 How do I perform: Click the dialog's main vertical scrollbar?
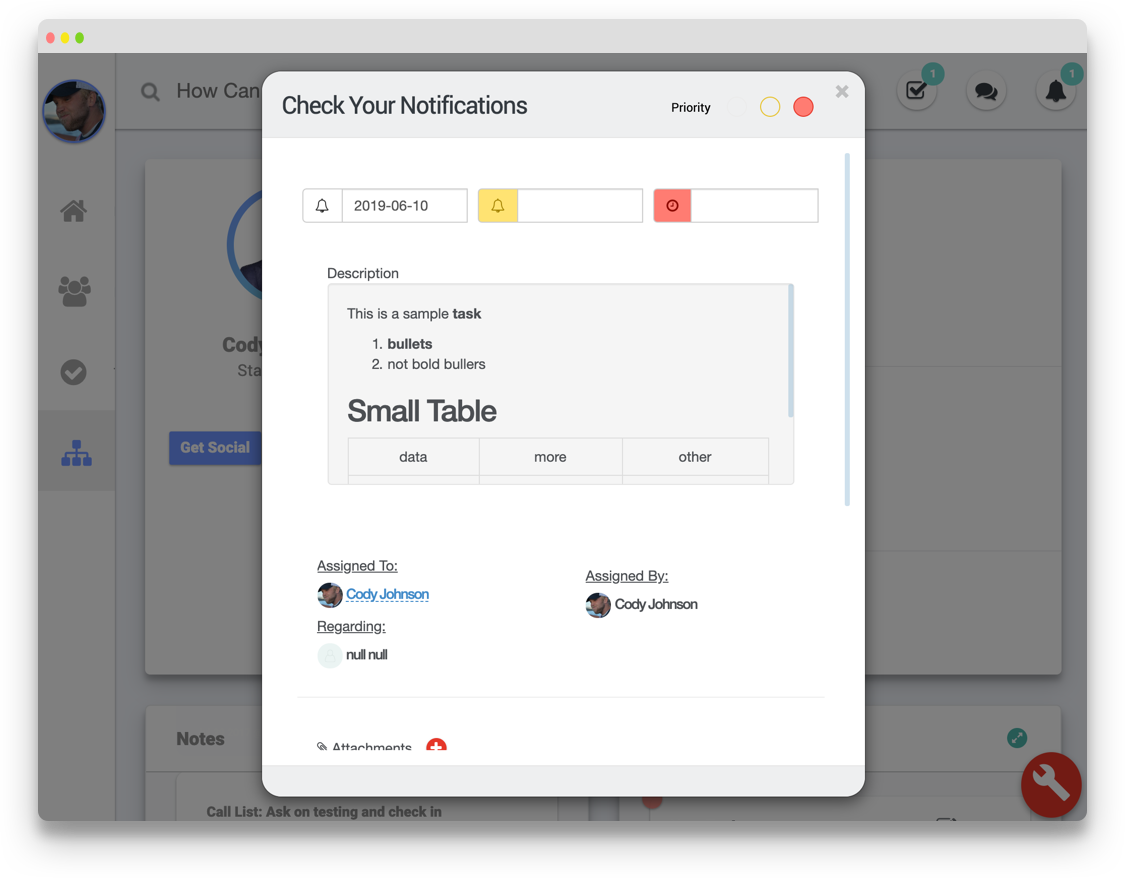[x=847, y=329]
